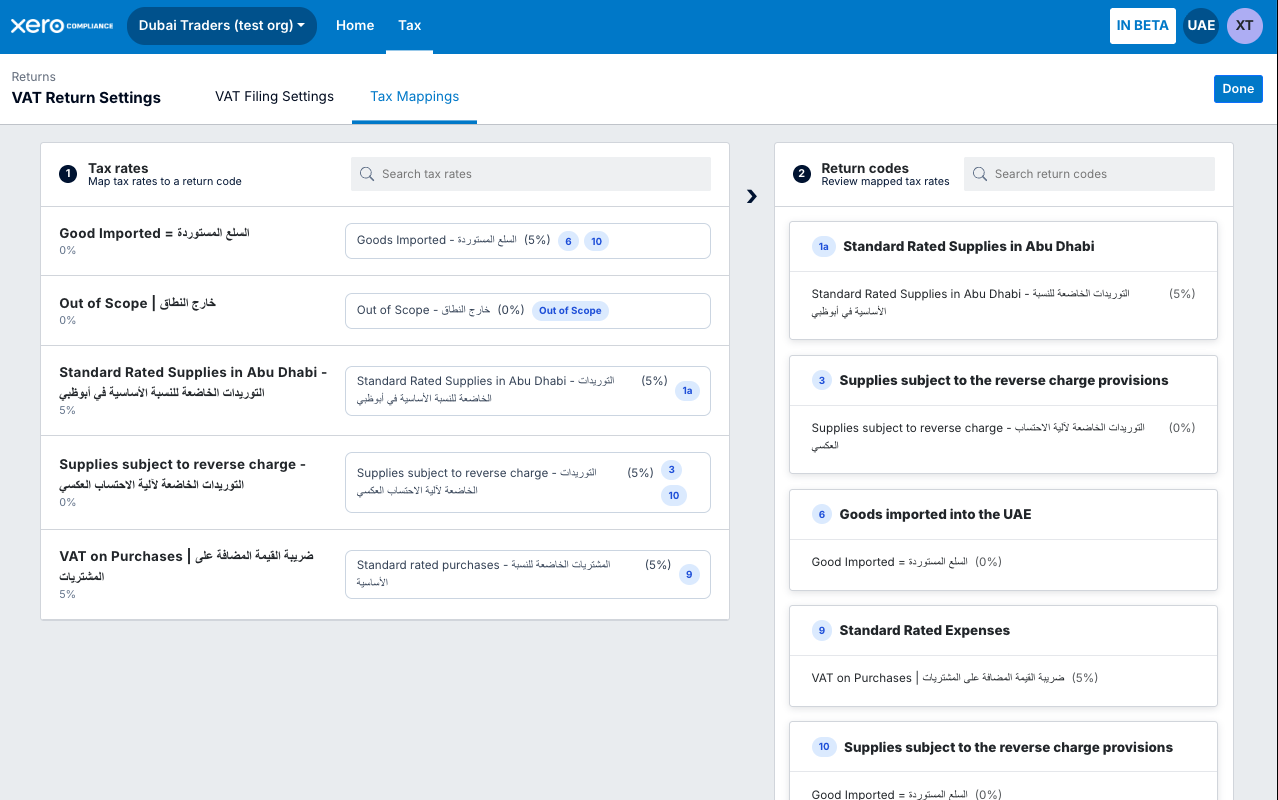Open the Standard Rated Supplies mapping selector
This screenshot has width=1278, height=800.
tap(528, 390)
